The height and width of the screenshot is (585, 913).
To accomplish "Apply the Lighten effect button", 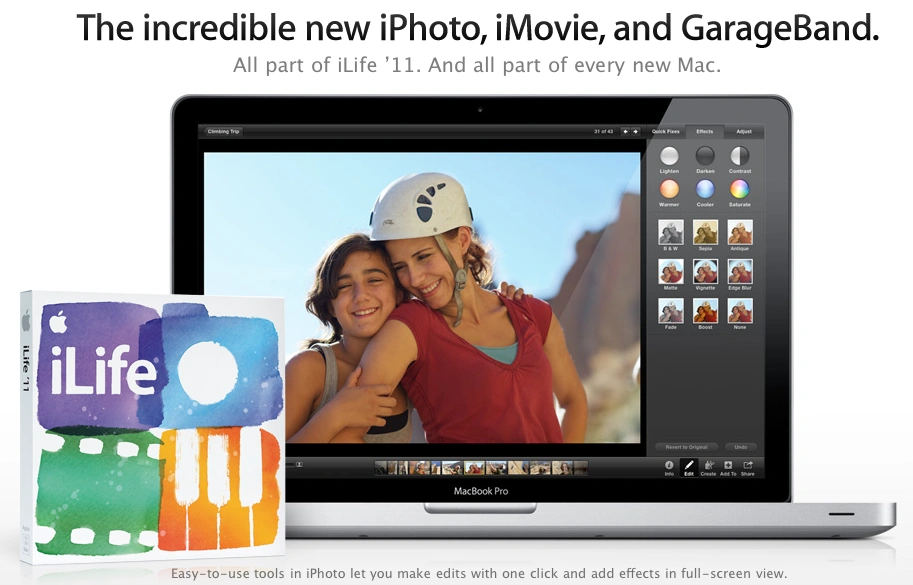I will pos(669,156).
